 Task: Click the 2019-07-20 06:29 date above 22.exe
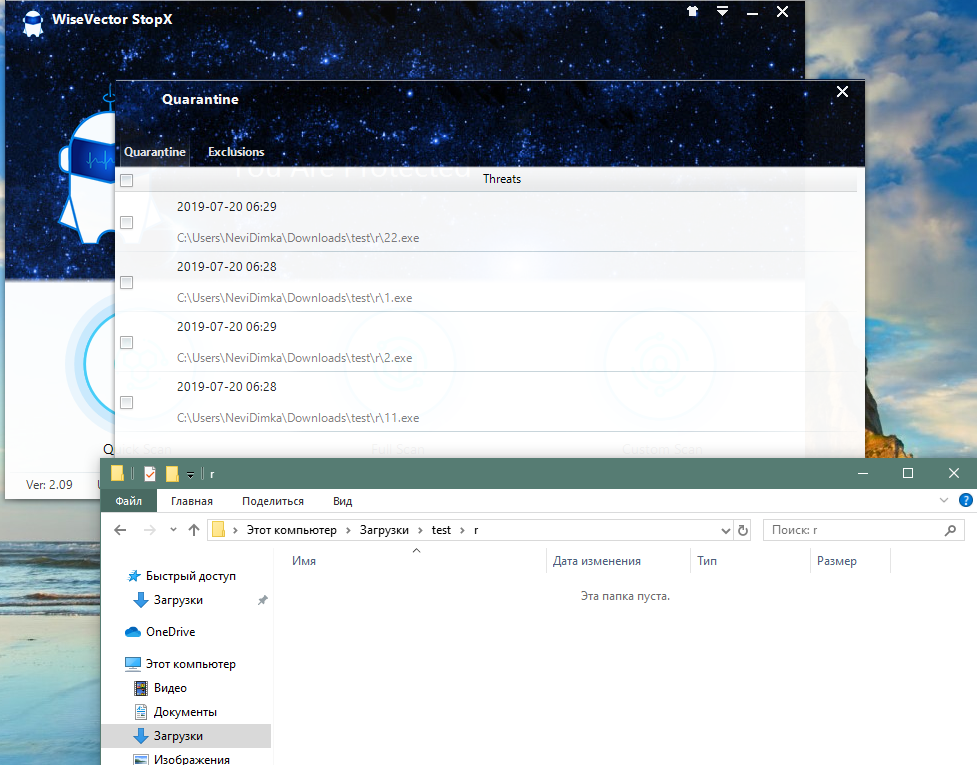tap(227, 207)
